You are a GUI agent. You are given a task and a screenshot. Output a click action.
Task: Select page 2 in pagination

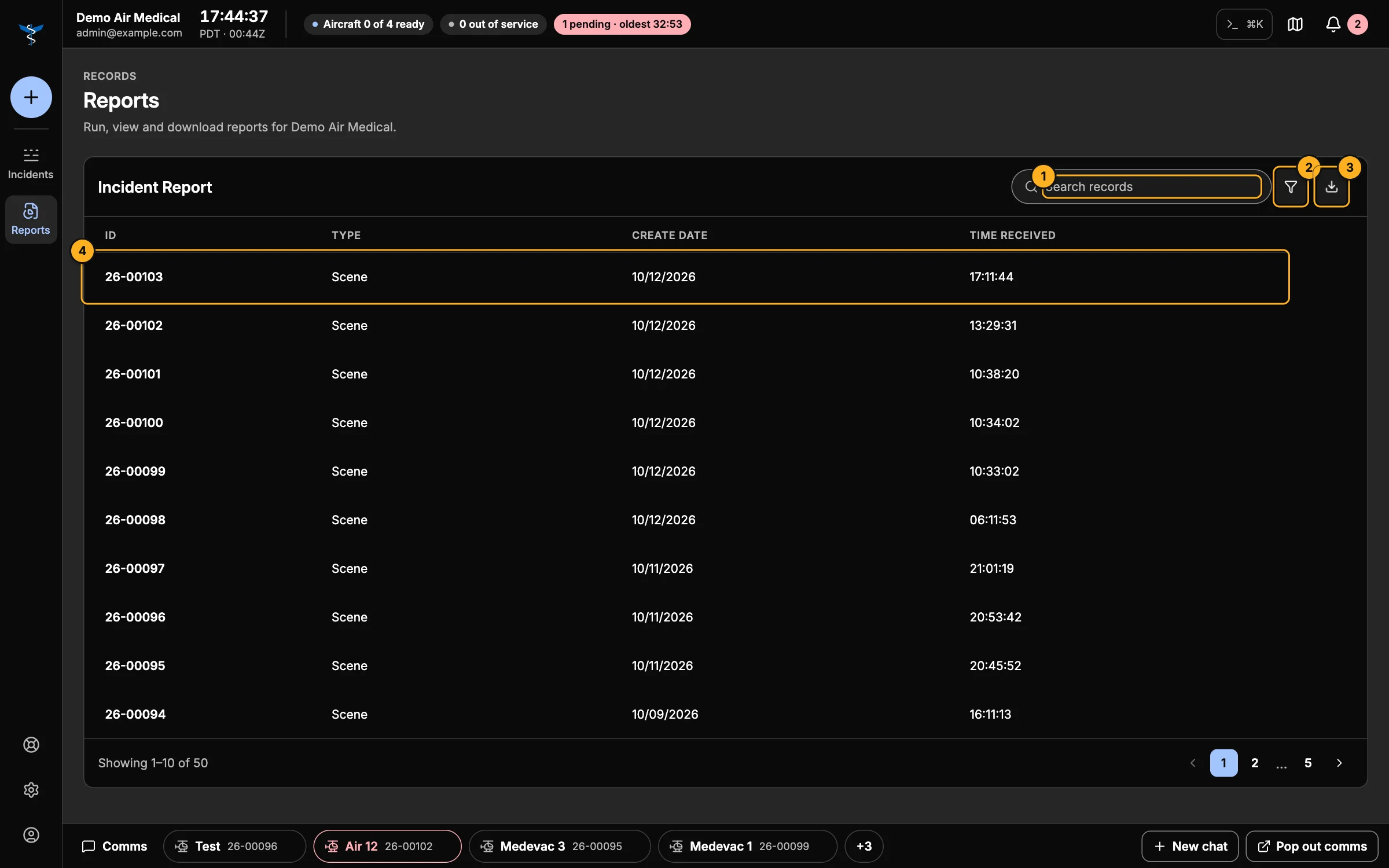click(1255, 763)
